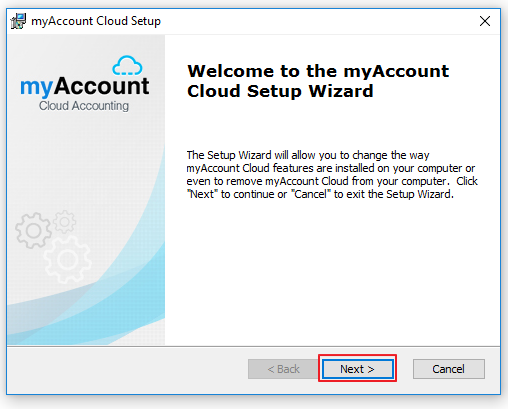
Task: Click the blue cloud logo icon
Action: (127, 66)
